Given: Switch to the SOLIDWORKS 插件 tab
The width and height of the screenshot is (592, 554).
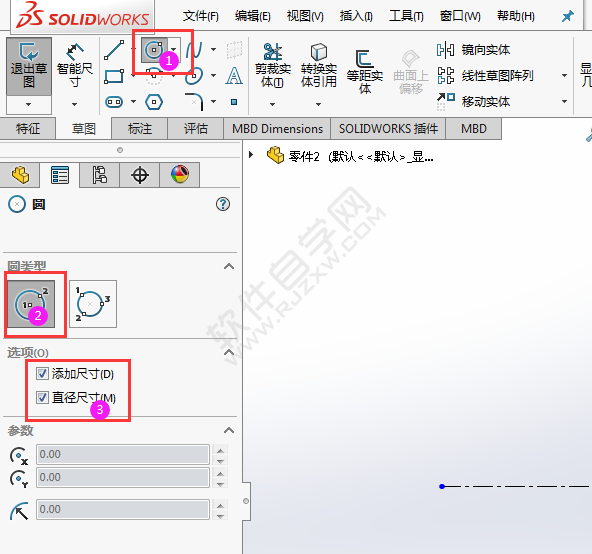Looking at the screenshot, I should (x=388, y=129).
